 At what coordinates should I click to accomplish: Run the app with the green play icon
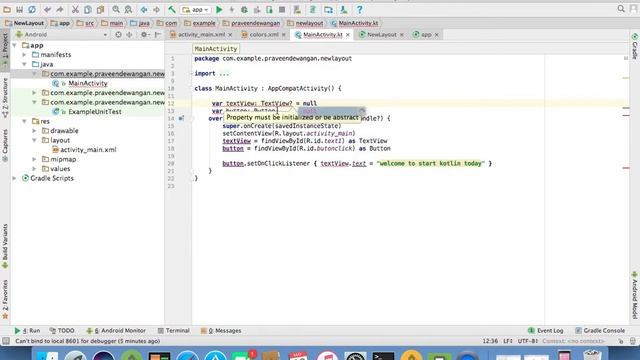tap(219, 9)
